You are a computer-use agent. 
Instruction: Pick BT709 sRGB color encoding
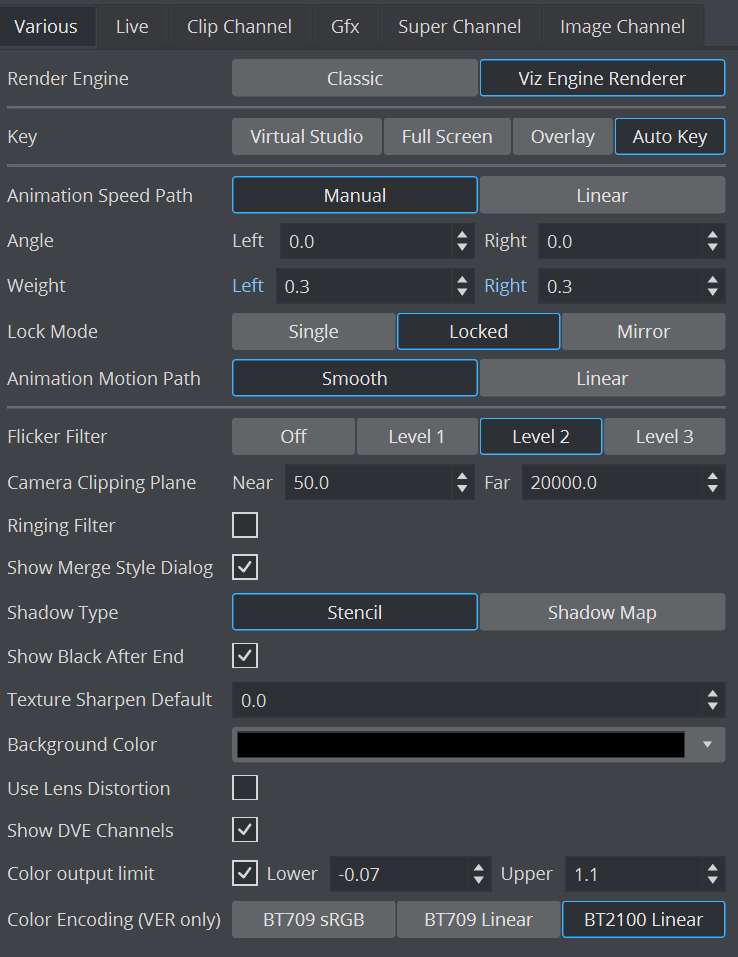(314, 919)
